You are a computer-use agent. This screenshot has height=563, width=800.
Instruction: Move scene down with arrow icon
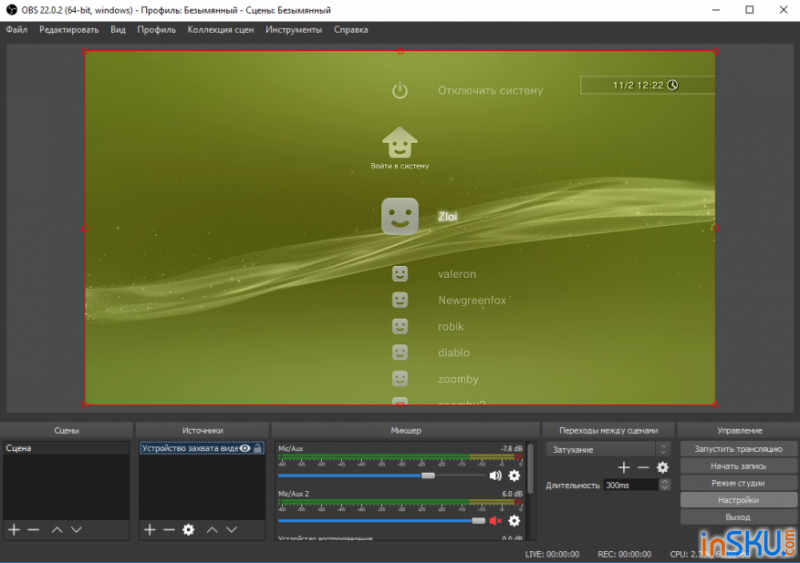pos(77,530)
